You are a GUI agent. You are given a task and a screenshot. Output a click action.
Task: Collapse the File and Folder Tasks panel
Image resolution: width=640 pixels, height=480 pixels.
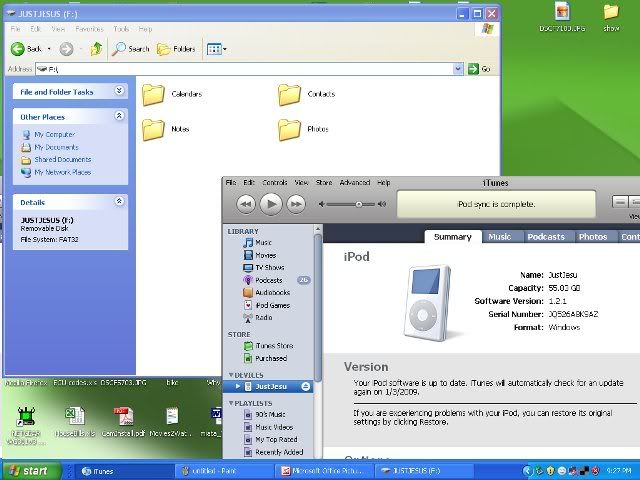(x=119, y=91)
